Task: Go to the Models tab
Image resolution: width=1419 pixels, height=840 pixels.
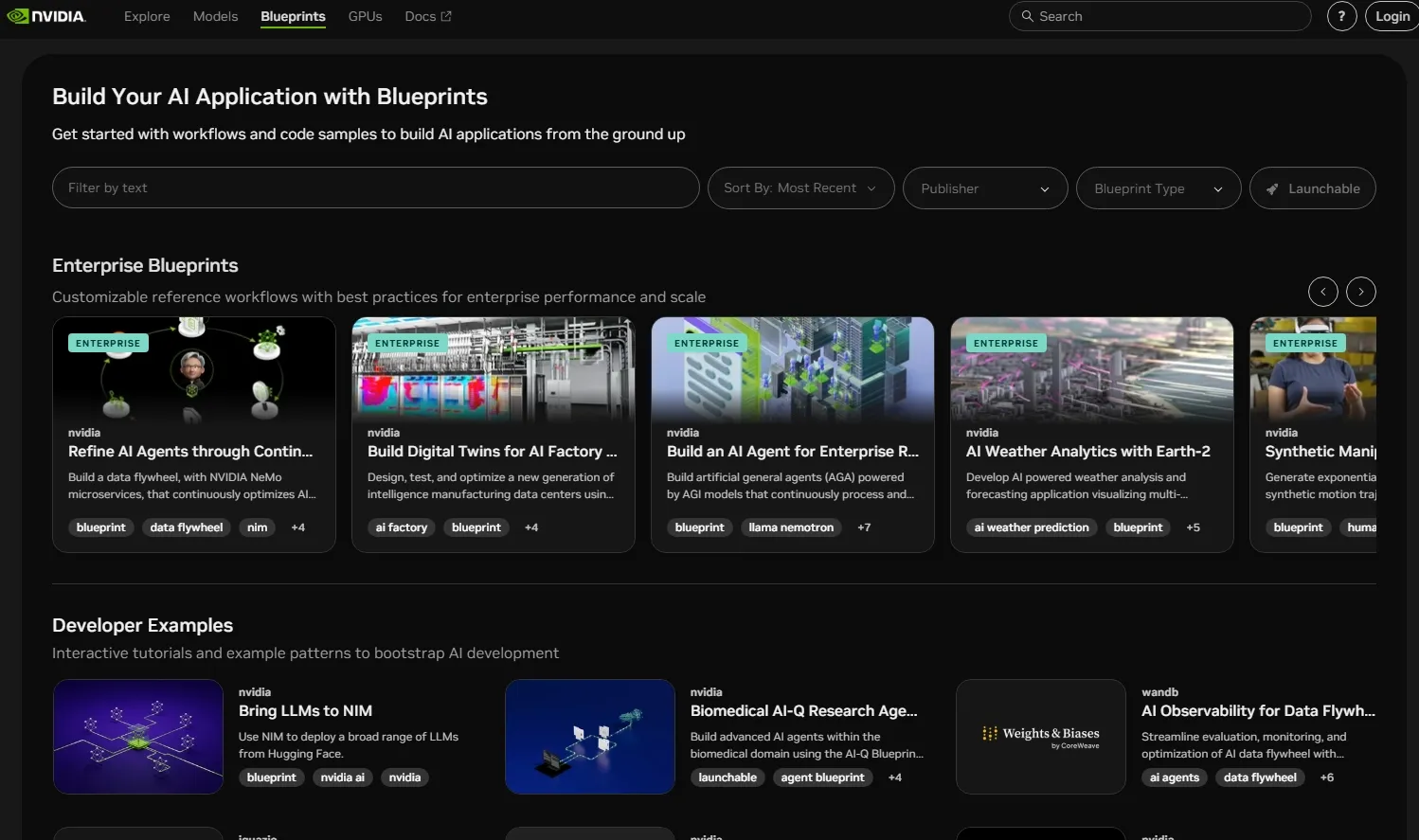Action: pyautogui.click(x=215, y=16)
